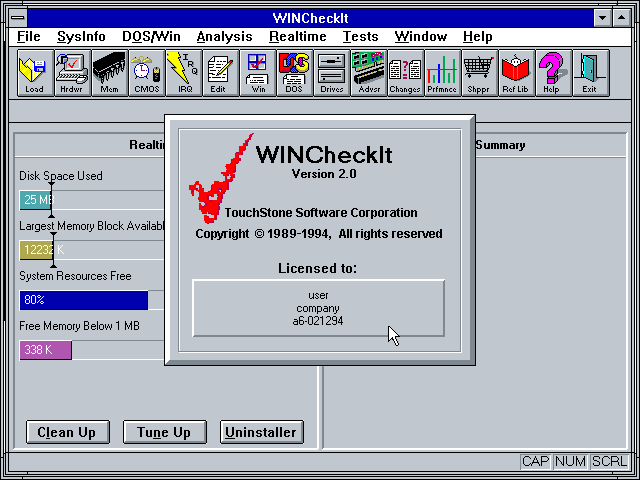Click the Disk Space Used 25 MB bar
This screenshot has height=480, width=640.
[x=92, y=200]
